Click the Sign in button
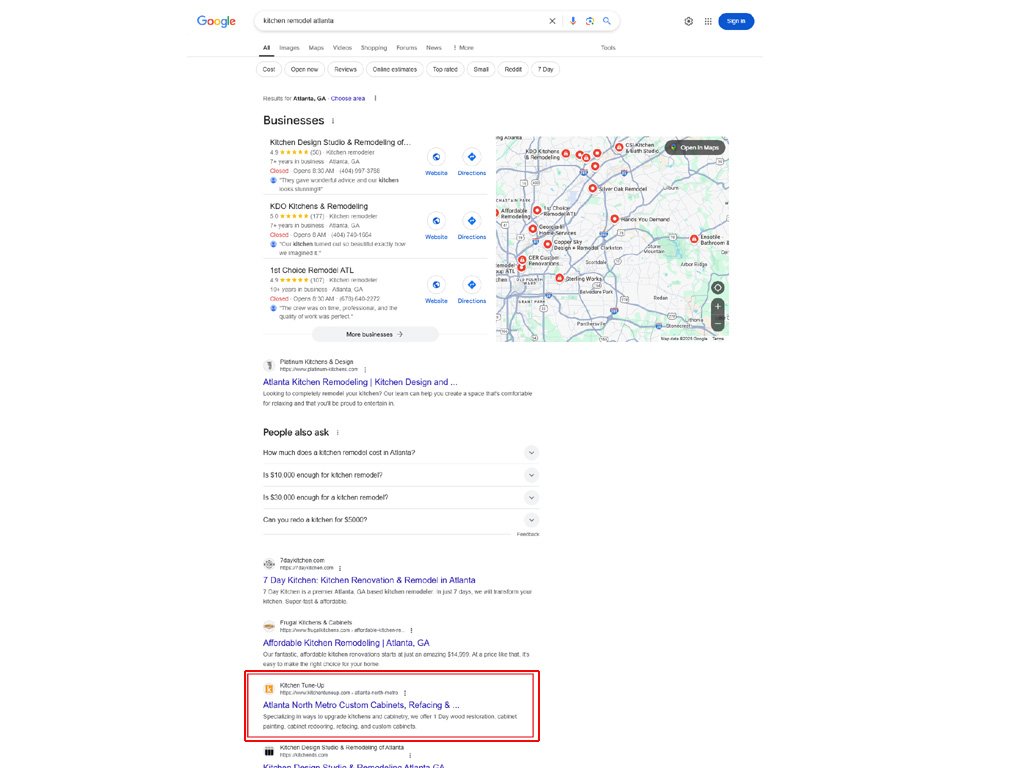 (x=736, y=22)
